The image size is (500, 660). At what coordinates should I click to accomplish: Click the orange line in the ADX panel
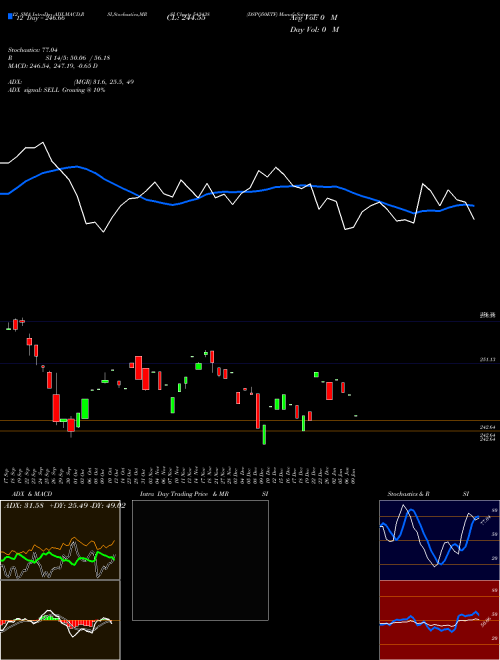(59, 546)
